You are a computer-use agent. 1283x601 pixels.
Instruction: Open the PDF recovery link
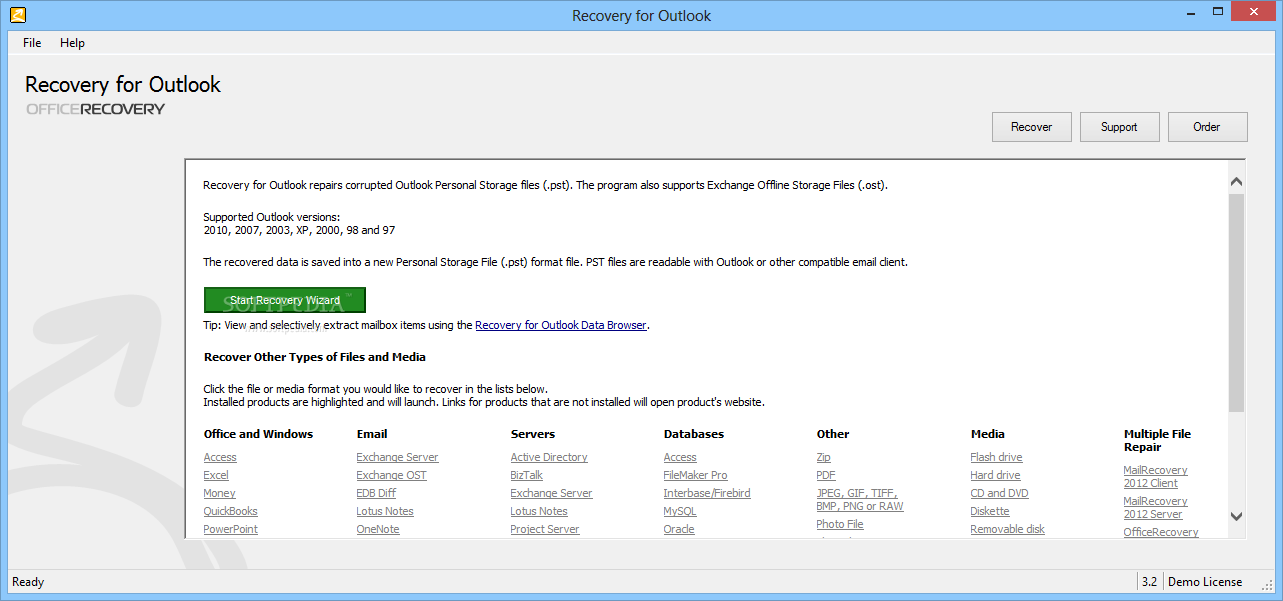pos(826,475)
